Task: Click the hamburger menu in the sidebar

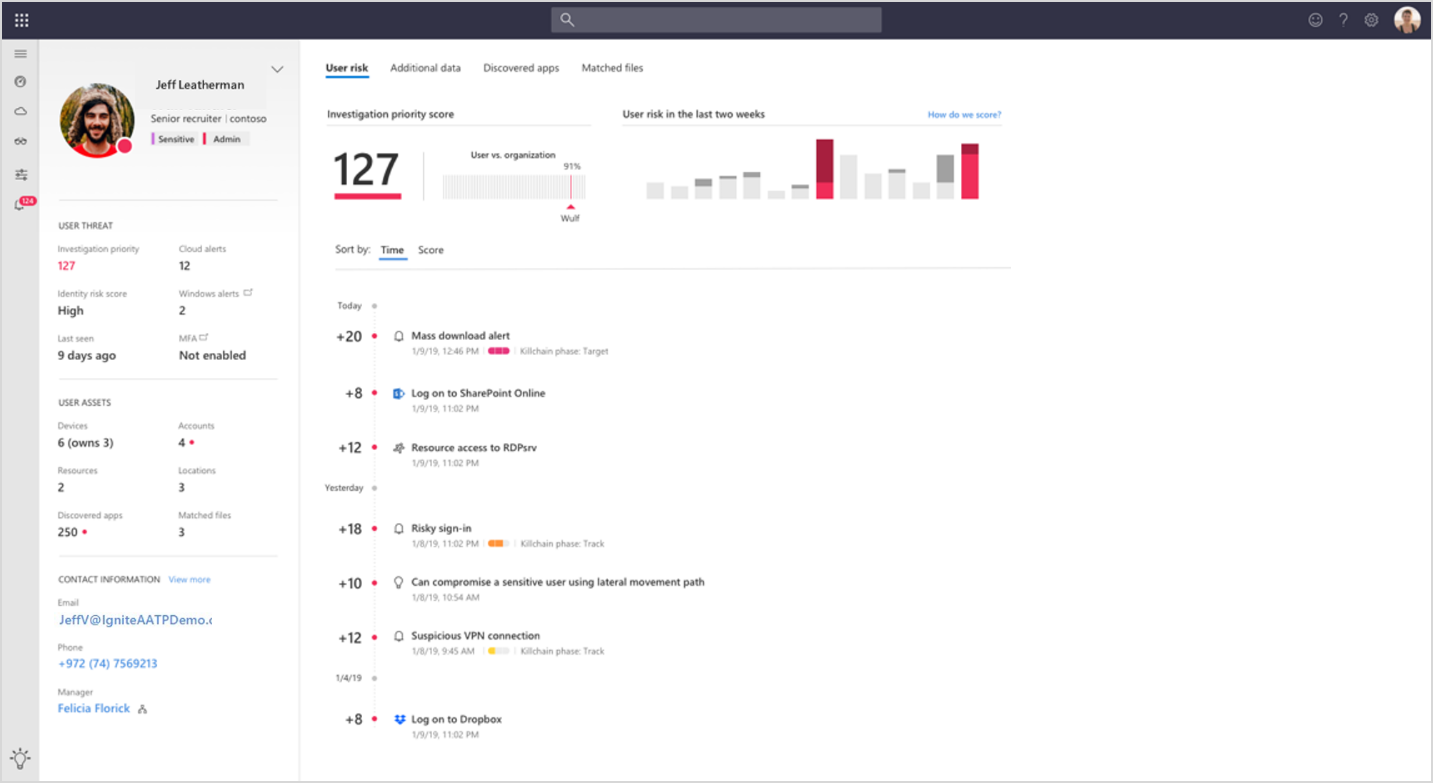Action: (20, 53)
